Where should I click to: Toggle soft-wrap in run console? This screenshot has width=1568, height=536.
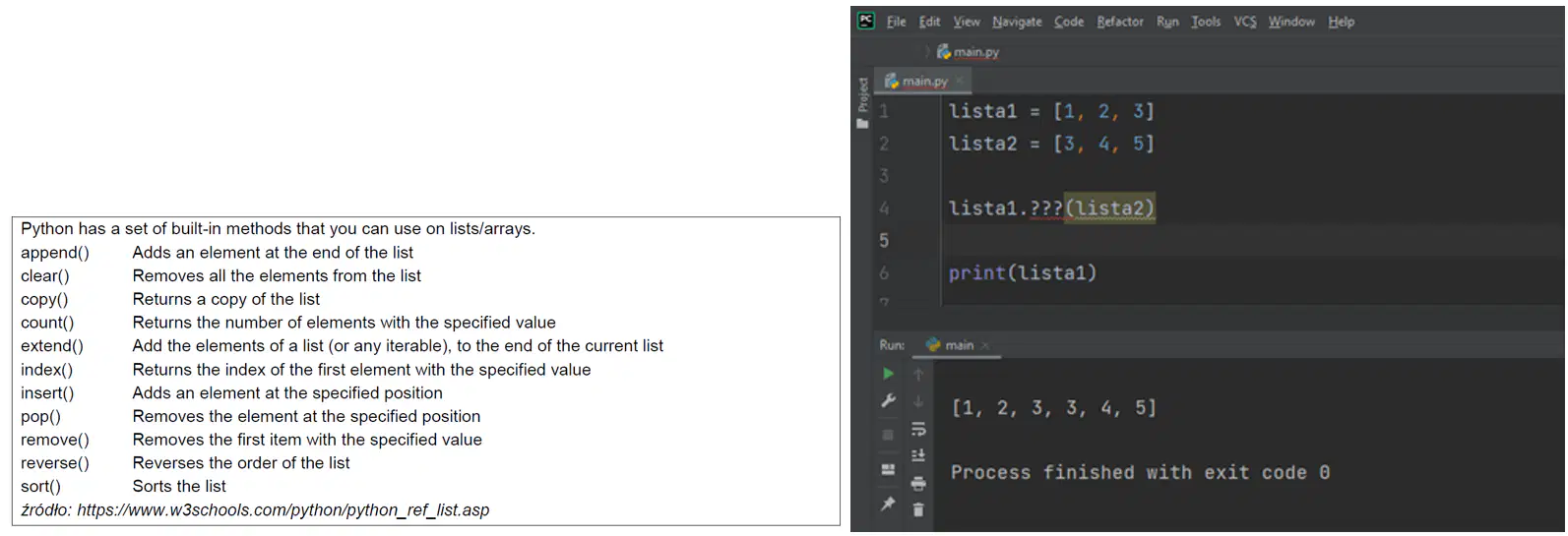coord(918,430)
